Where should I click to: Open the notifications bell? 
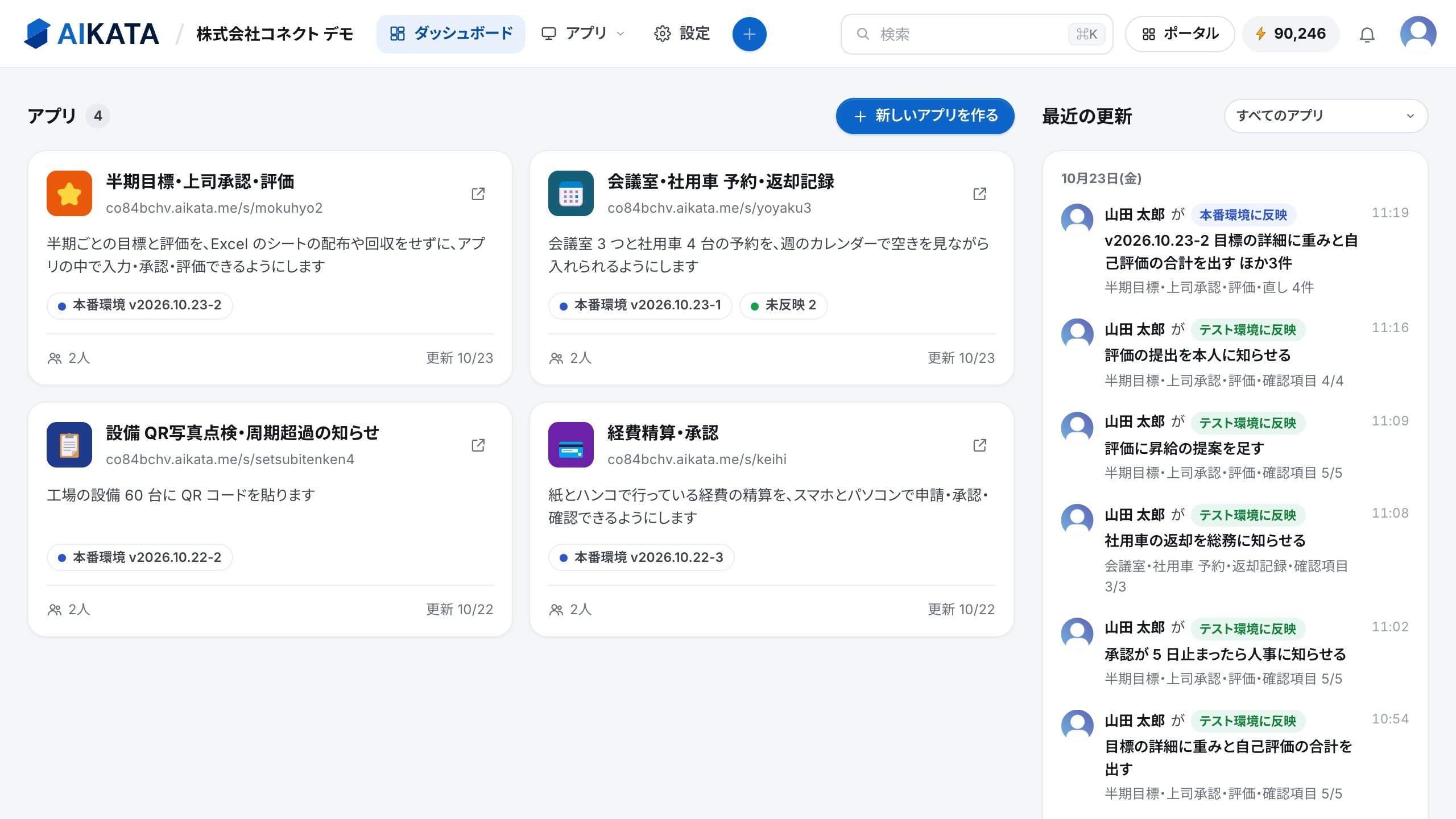[1367, 35]
